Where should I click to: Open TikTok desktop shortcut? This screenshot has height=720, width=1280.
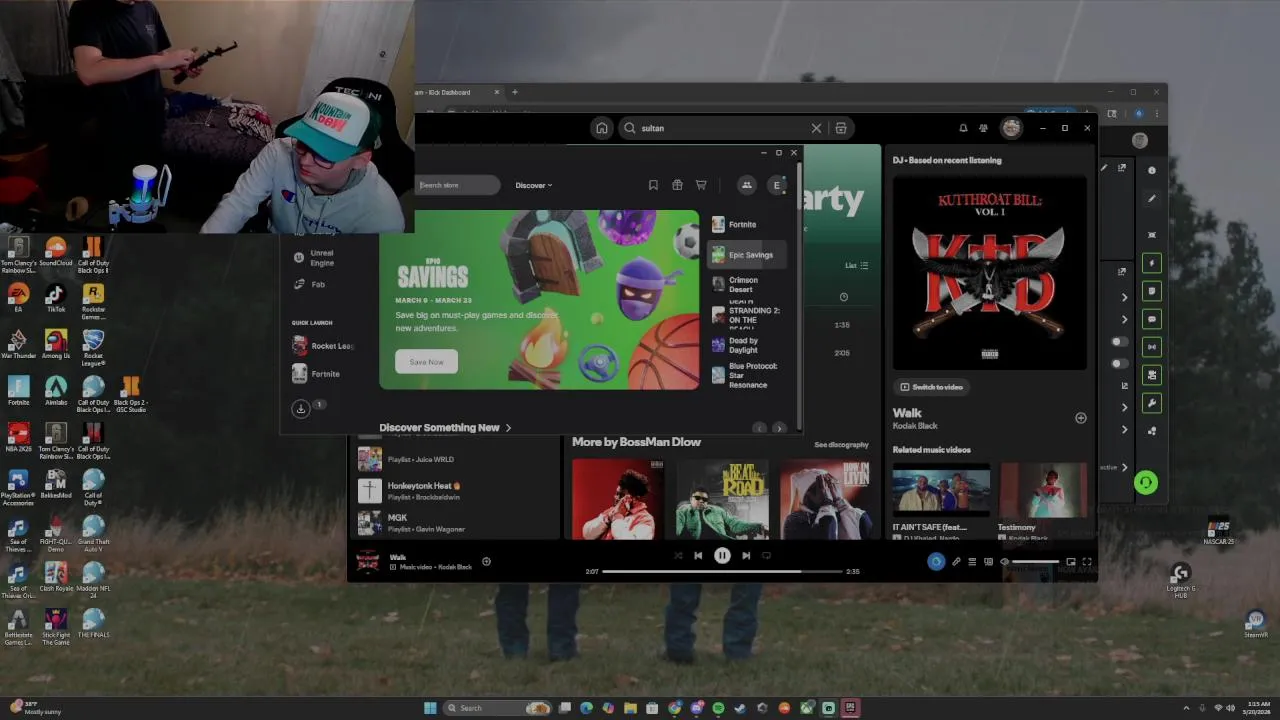tap(55, 297)
